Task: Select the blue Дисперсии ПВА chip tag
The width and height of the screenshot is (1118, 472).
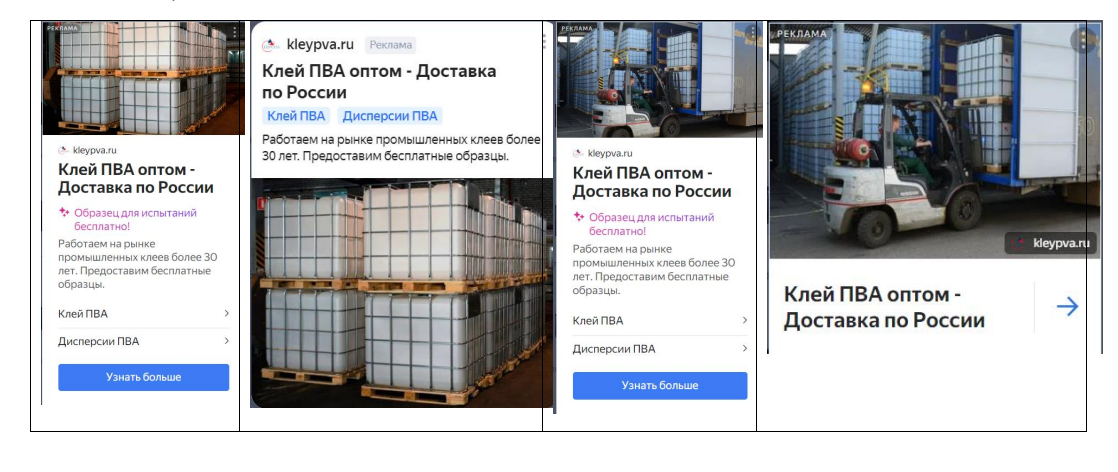Action: point(390,116)
